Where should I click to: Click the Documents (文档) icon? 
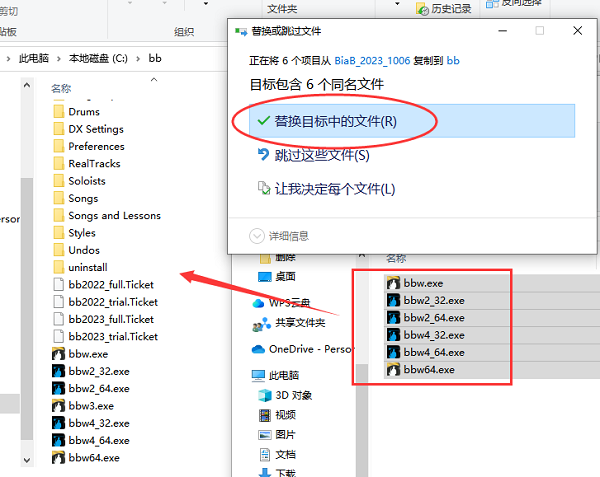tap(265, 455)
